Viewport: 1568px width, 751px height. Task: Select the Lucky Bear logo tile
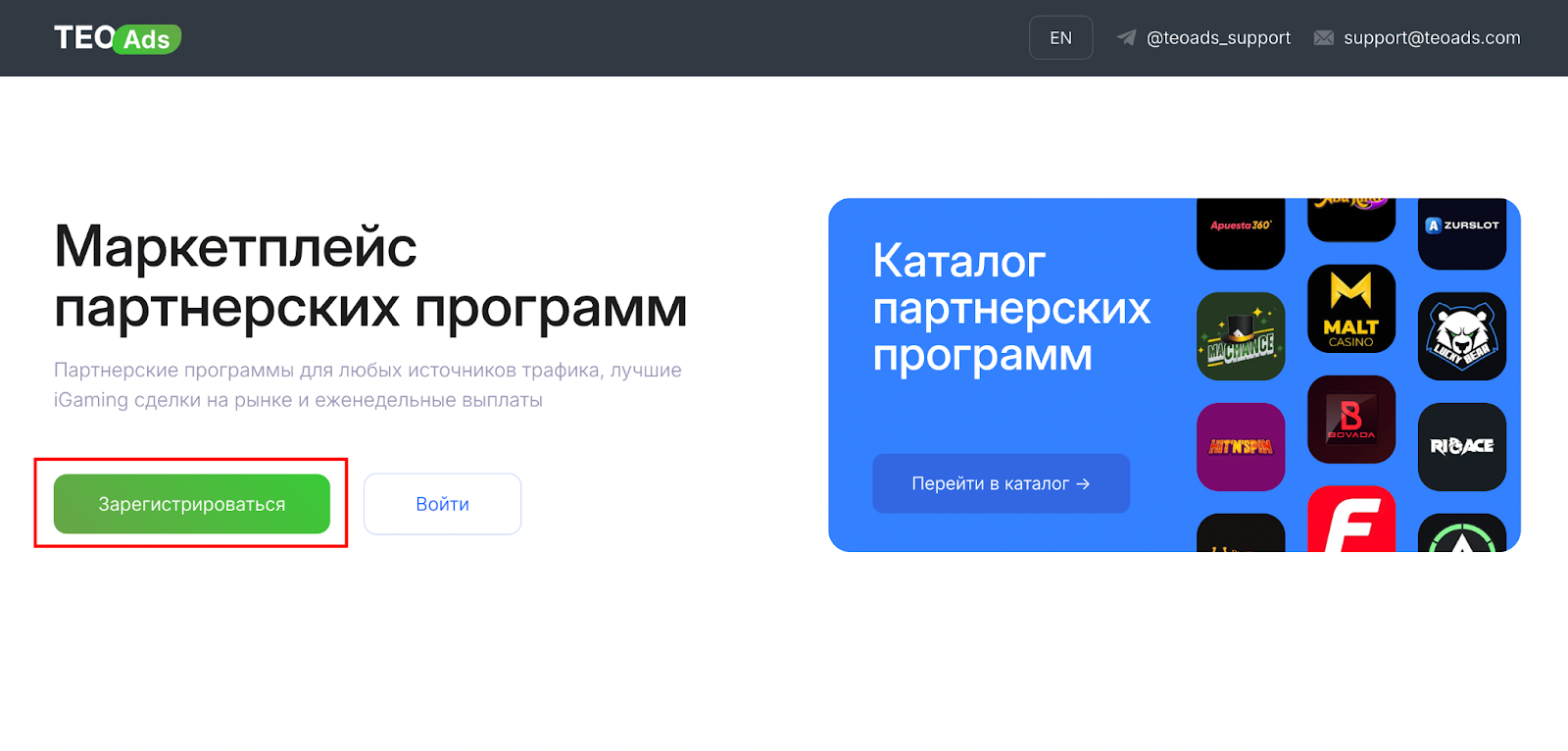point(1462,336)
